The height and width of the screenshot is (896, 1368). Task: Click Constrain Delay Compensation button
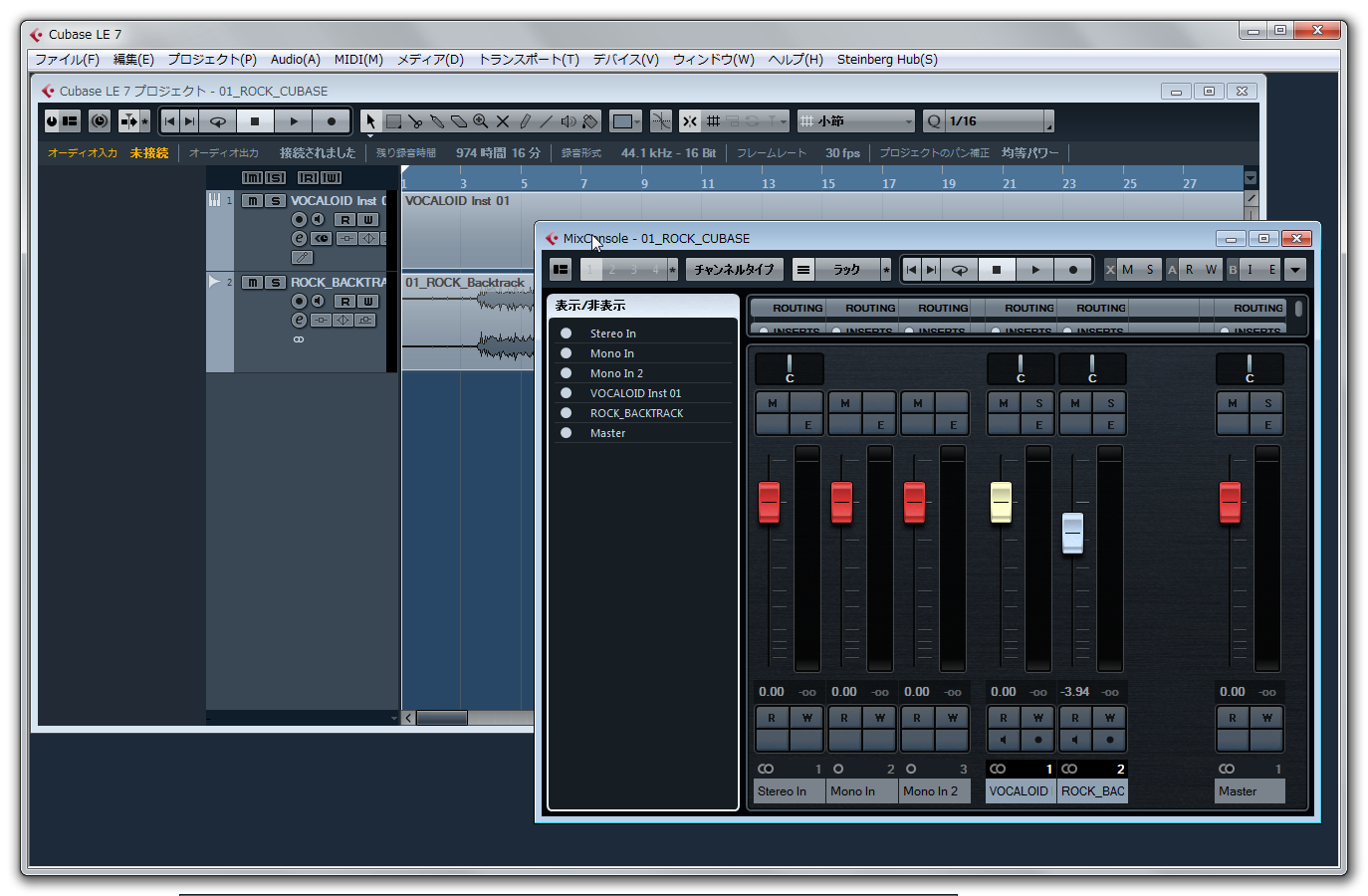tap(100, 121)
